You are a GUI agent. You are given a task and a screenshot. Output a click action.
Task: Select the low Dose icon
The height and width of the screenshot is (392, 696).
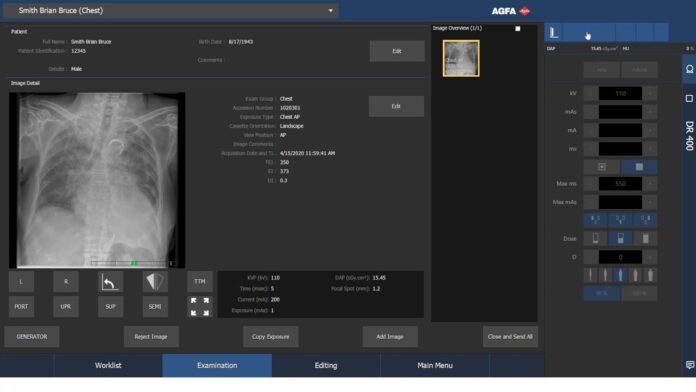click(595, 238)
